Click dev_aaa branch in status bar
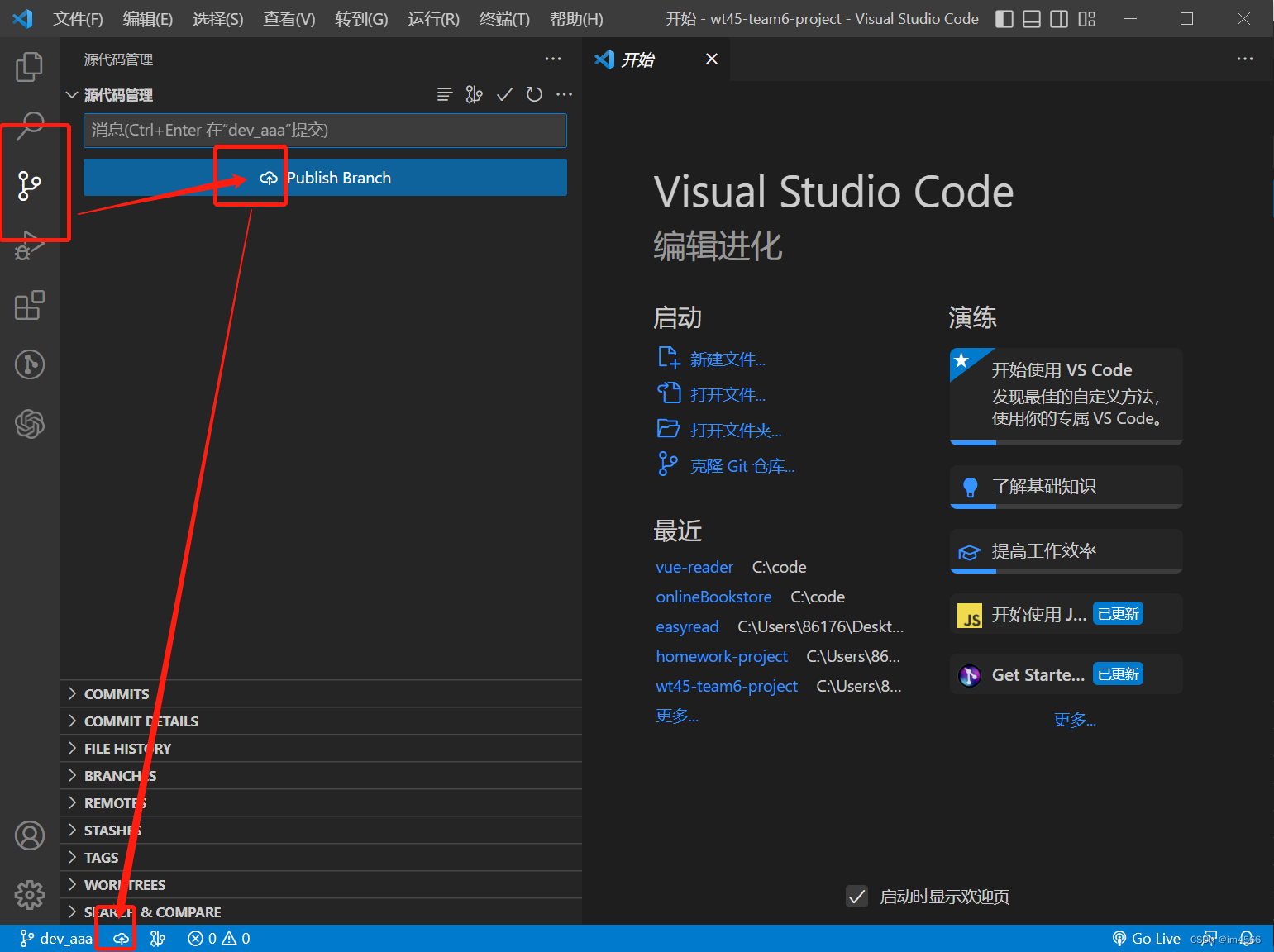This screenshot has width=1274, height=952. tap(56, 939)
